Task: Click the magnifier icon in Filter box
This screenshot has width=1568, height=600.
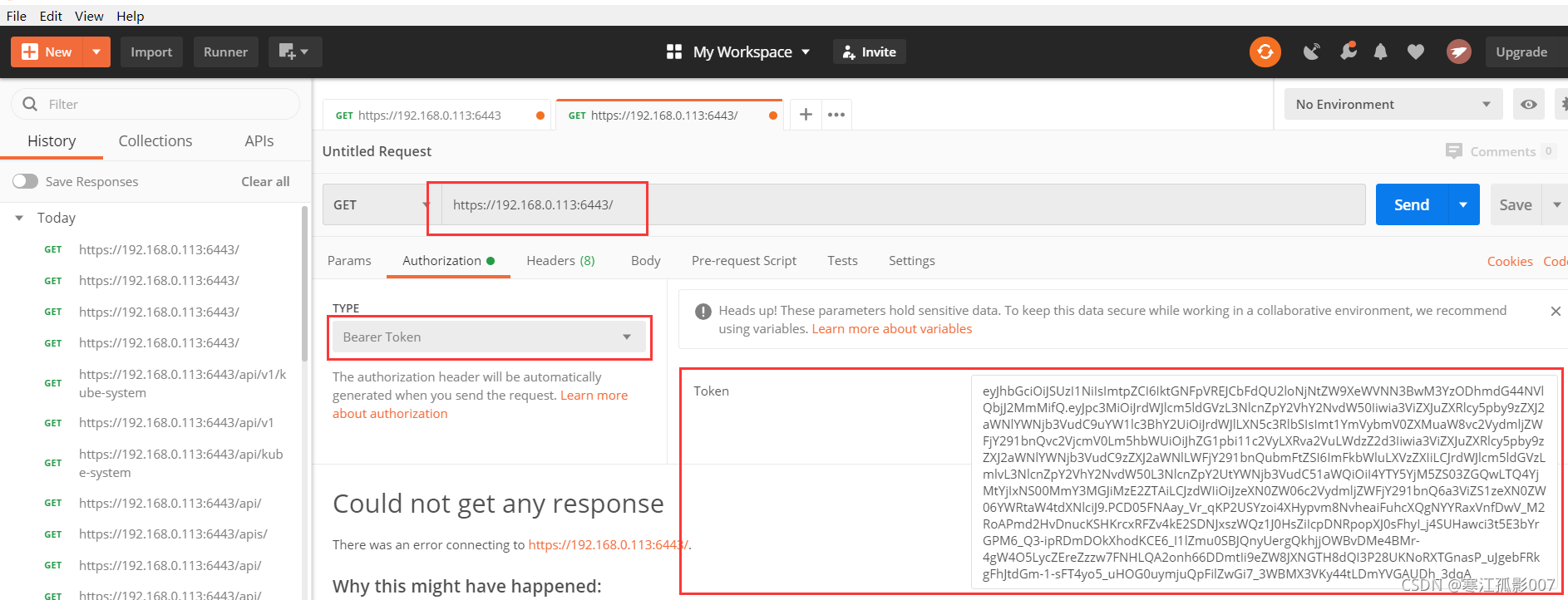Action: click(x=30, y=104)
